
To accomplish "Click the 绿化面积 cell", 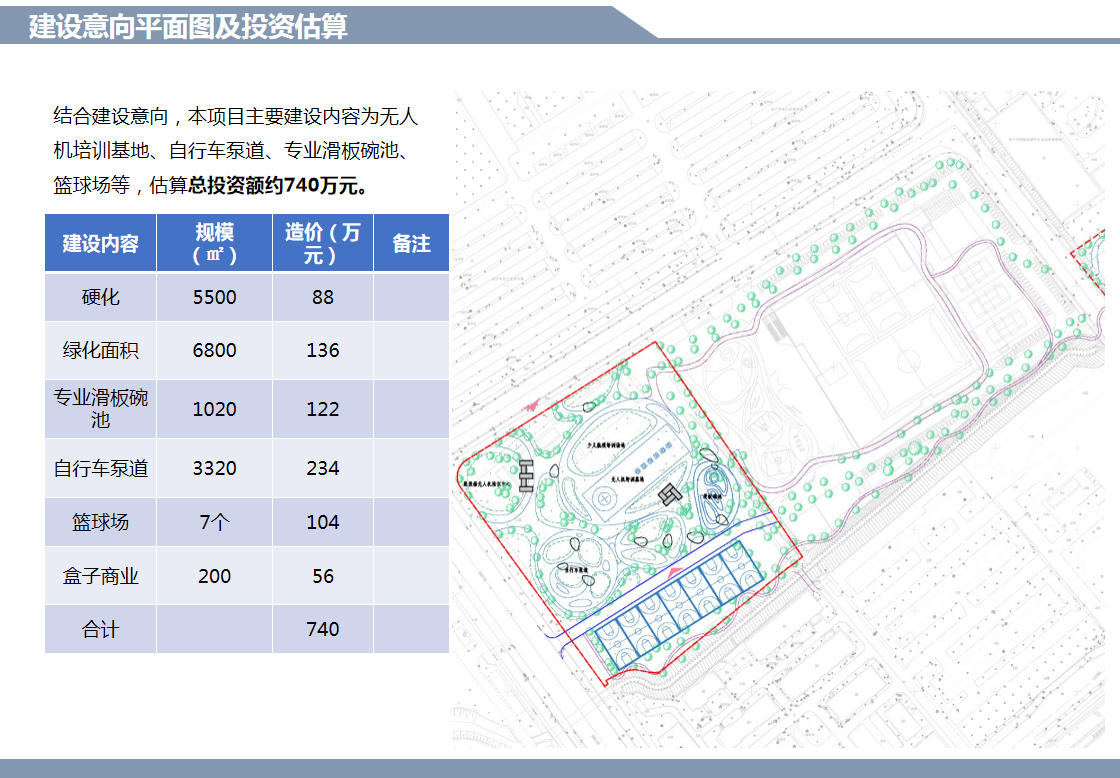I will [100, 350].
